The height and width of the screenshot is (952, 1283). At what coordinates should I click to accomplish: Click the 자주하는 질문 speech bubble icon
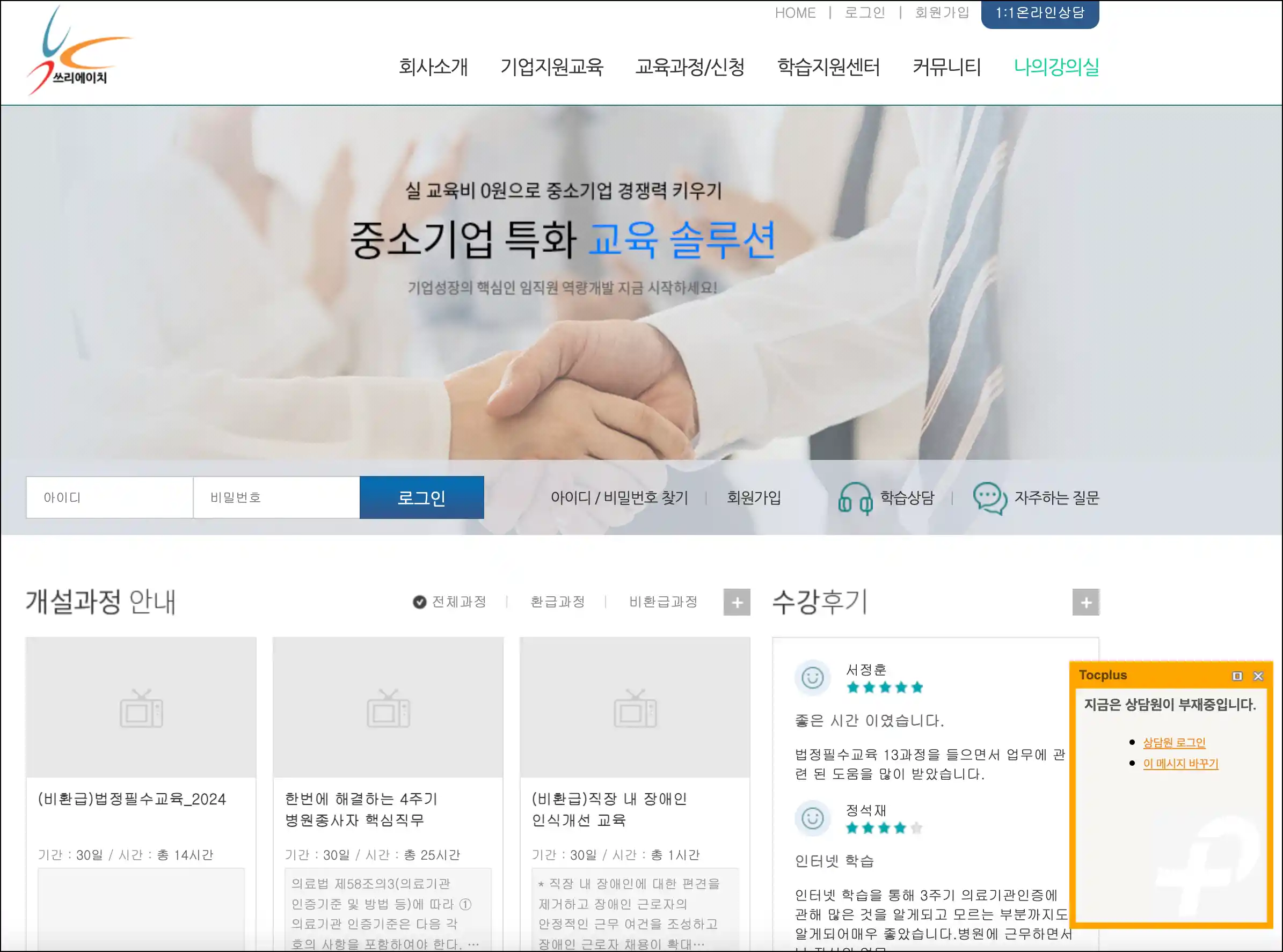point(989,499)
